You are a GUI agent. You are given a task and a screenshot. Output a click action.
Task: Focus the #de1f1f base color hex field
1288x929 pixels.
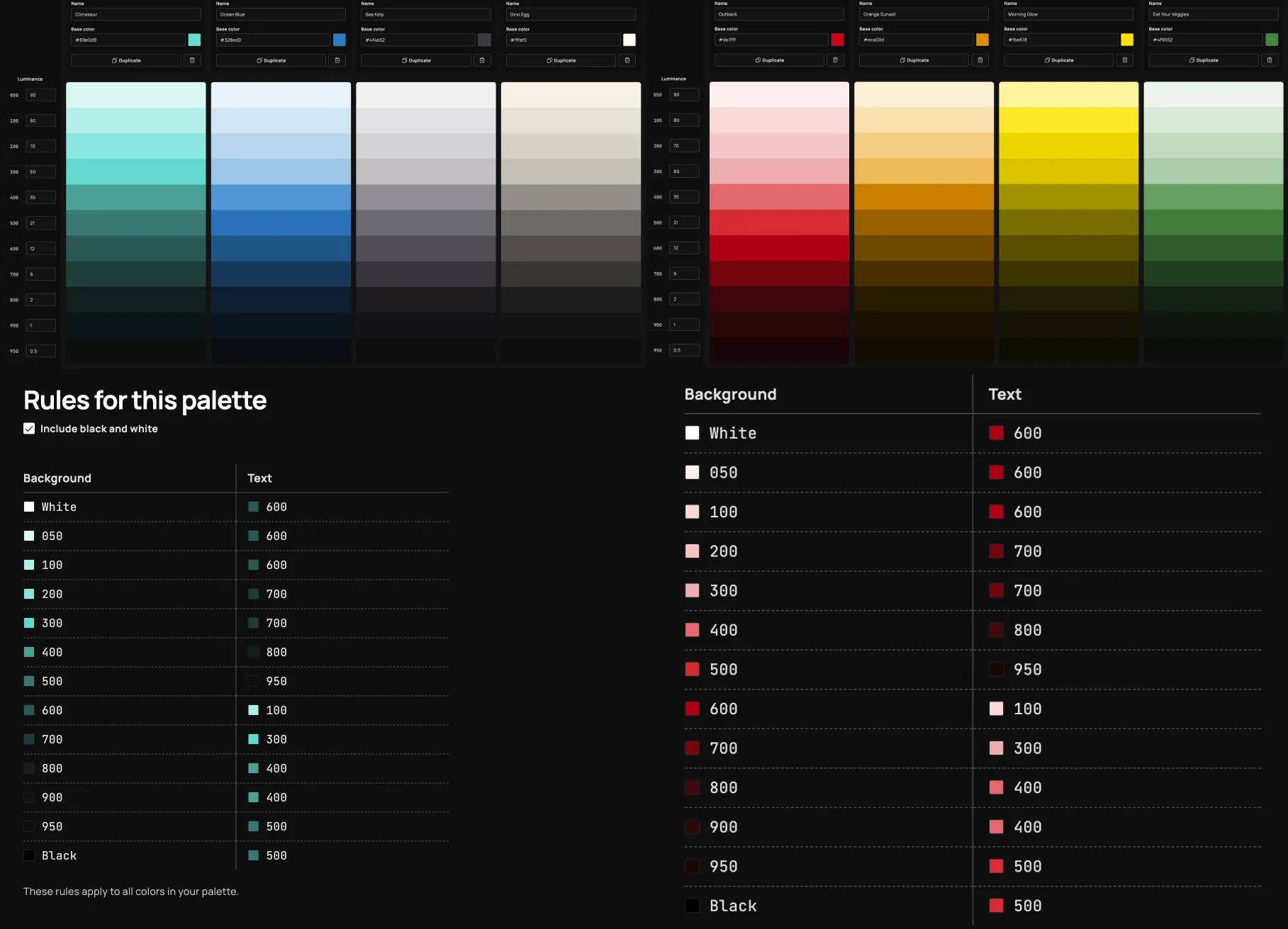[771, 40]
